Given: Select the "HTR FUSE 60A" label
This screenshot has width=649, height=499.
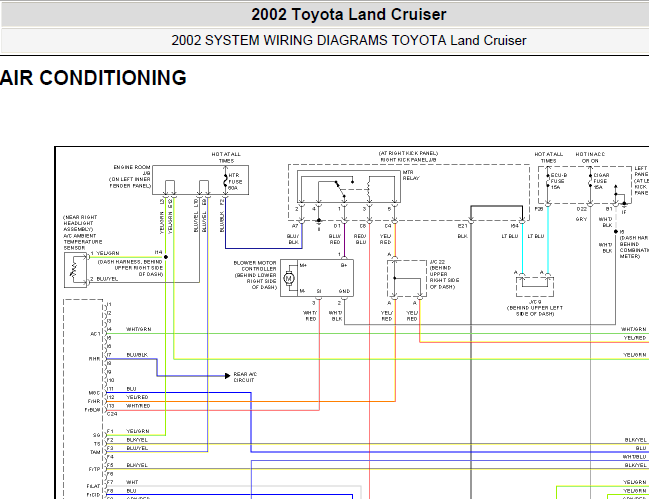Looking at the screenshot, I should [x=235, y=181].
